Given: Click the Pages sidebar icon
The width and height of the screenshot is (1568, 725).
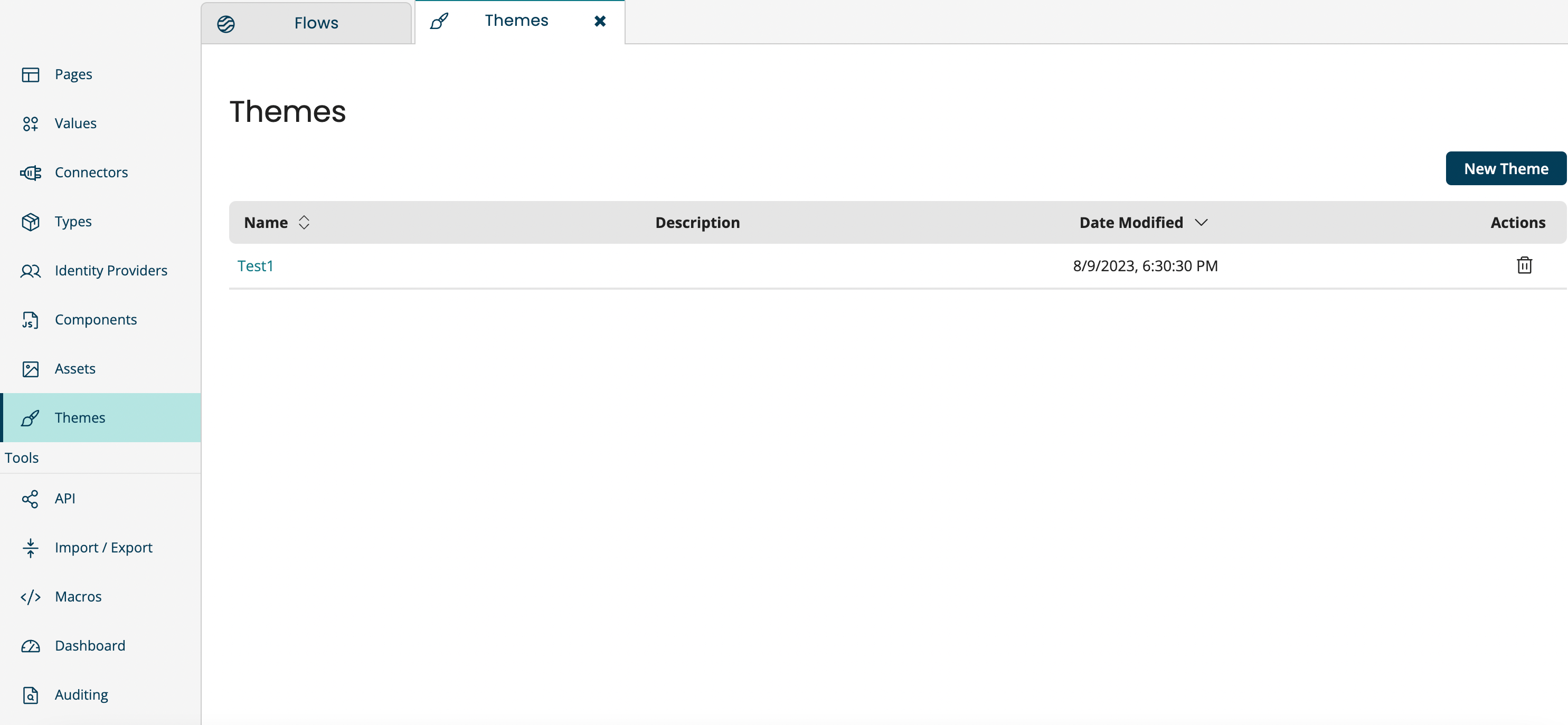Looking at the screenshot, I should coord(31,74).
